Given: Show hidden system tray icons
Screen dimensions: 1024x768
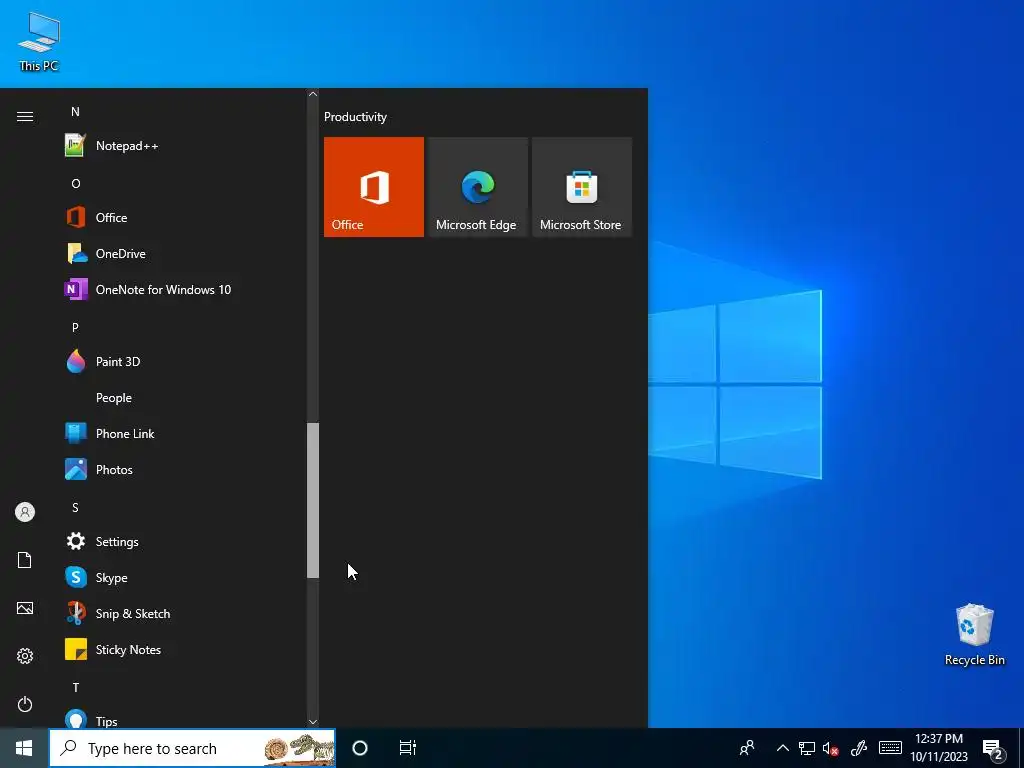Looking at the screenshot, I should [782, 748].
